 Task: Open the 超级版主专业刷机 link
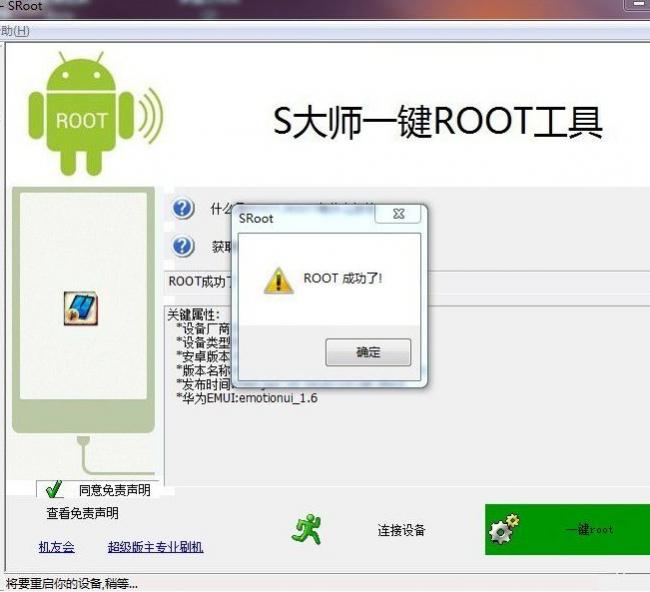pyautogui.click(x=155, y=547)
